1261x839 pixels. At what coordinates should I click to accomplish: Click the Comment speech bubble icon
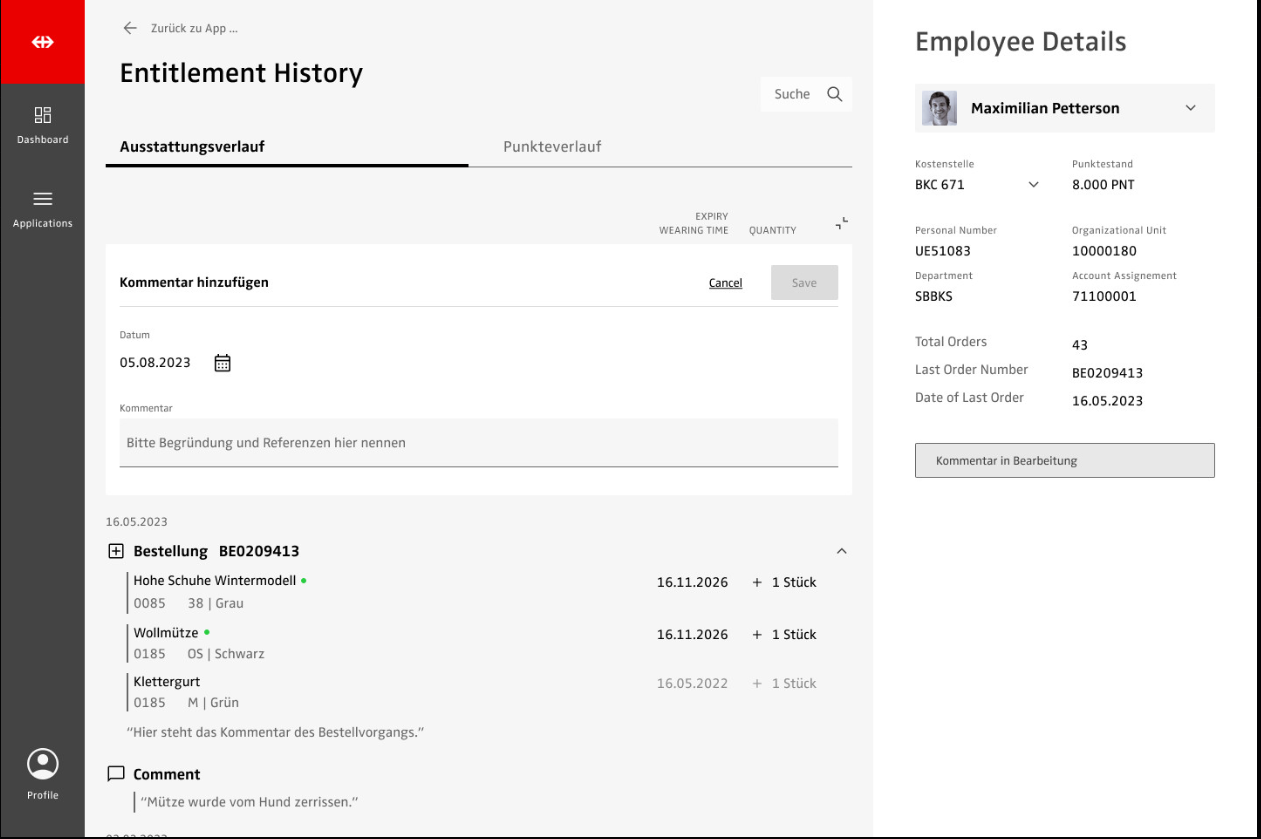116,774
